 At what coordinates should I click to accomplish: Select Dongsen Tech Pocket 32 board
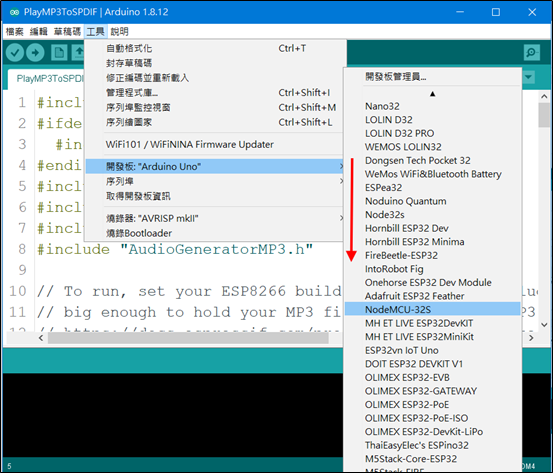(x=433, y=160)
